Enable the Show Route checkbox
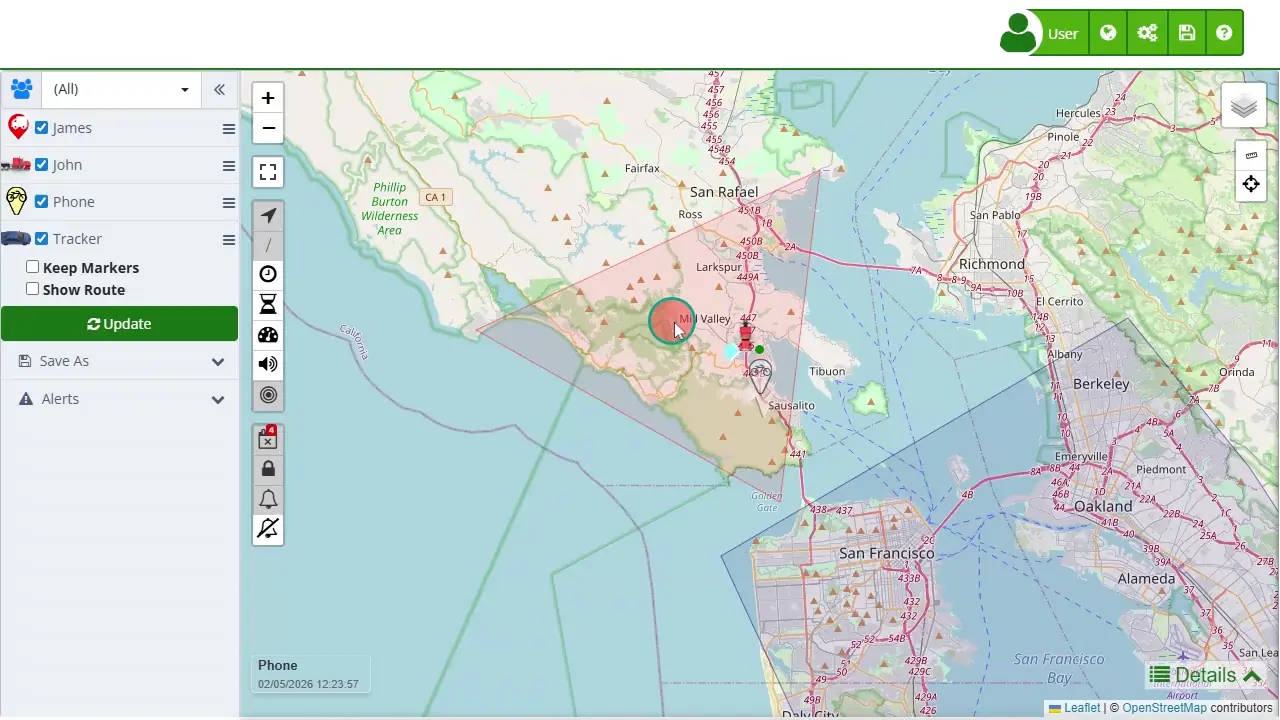1280x720 pixels. point(33,288)
